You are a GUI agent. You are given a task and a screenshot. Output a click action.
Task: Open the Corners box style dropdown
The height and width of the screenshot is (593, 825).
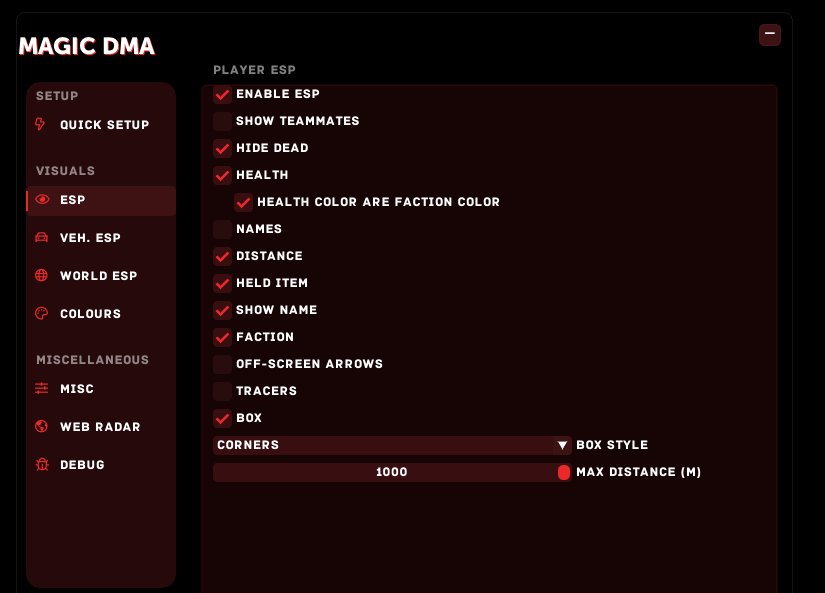pos(392,445)
